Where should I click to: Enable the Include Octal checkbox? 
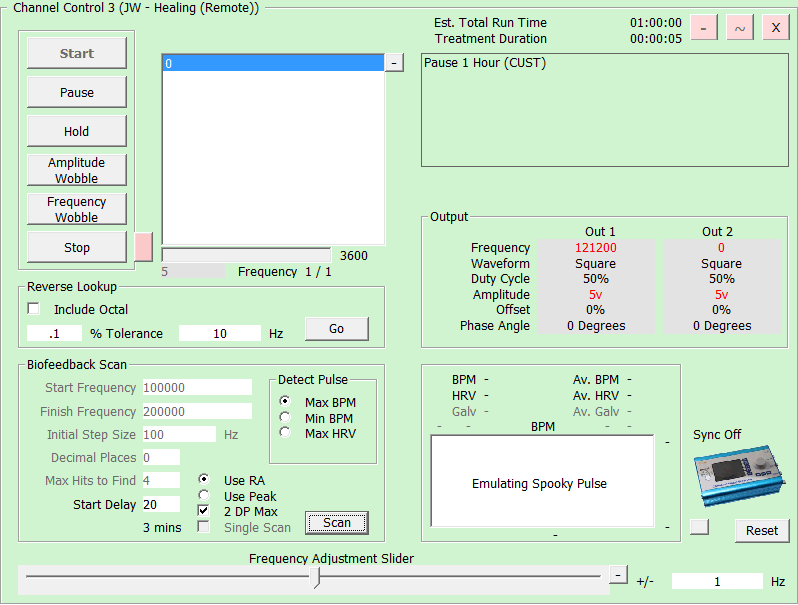(34, 309)
